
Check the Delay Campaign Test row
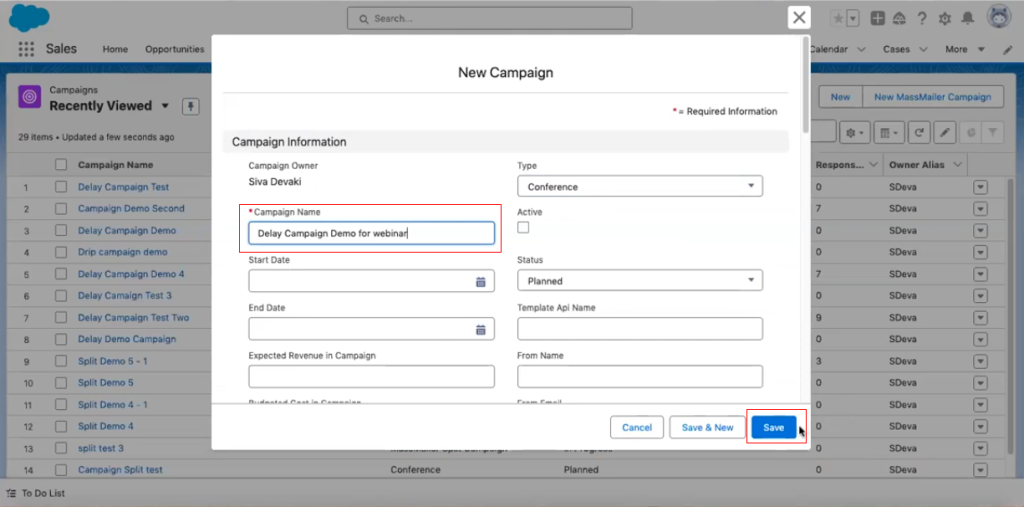[x=61, y=187]
